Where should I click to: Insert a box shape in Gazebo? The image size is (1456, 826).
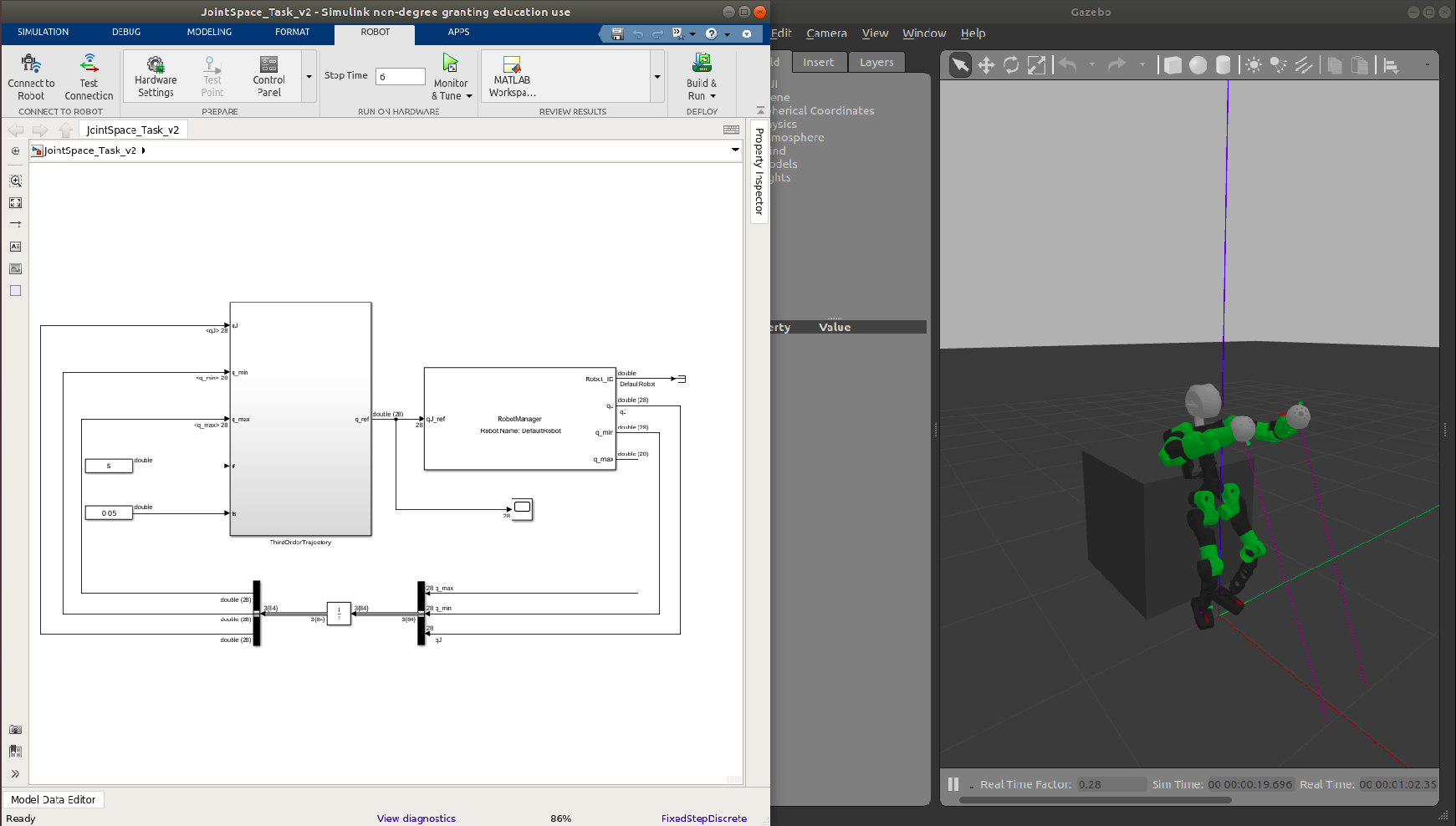1172,65
